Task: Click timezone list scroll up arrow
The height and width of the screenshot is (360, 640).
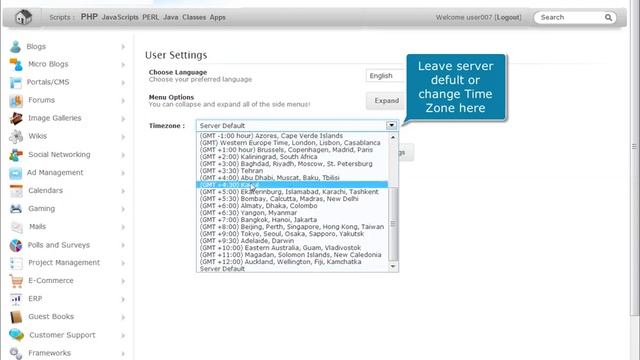Action: (393, 137)
